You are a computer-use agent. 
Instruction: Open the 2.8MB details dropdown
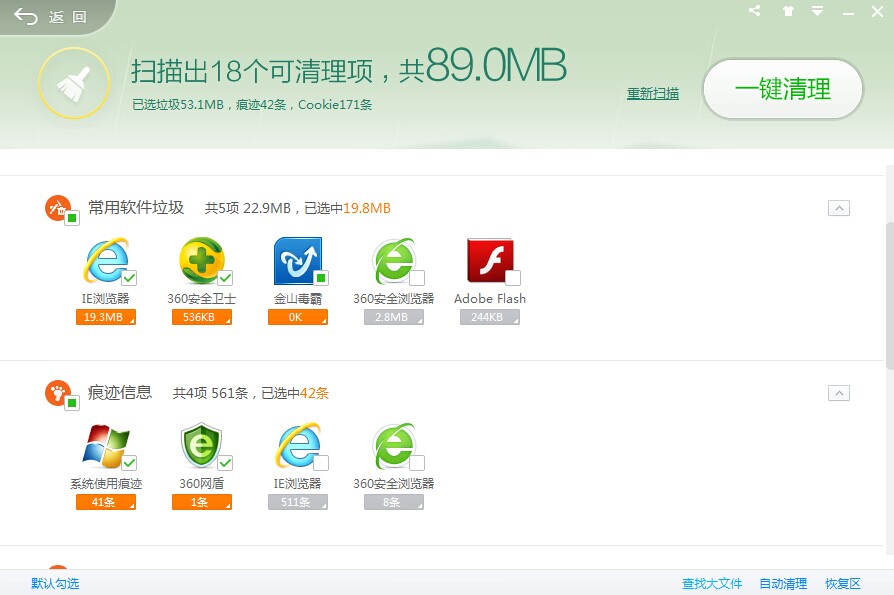(393, 317)
